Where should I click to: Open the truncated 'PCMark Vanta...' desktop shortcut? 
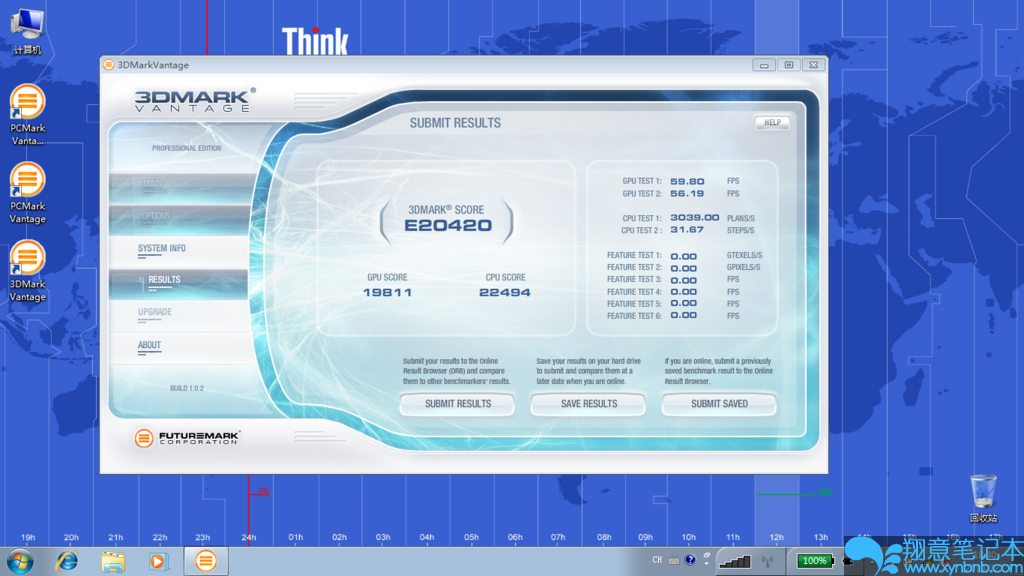click(x=27, y=115)
